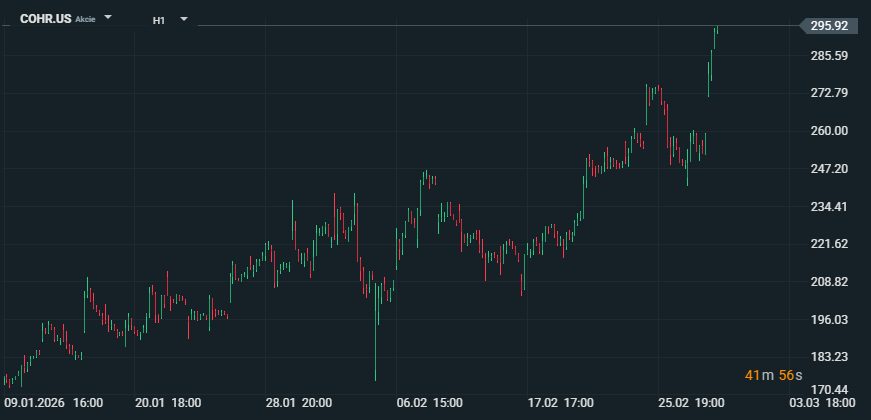Open the COHR.US symbol dropdown arrow

[x=108, y=18]
